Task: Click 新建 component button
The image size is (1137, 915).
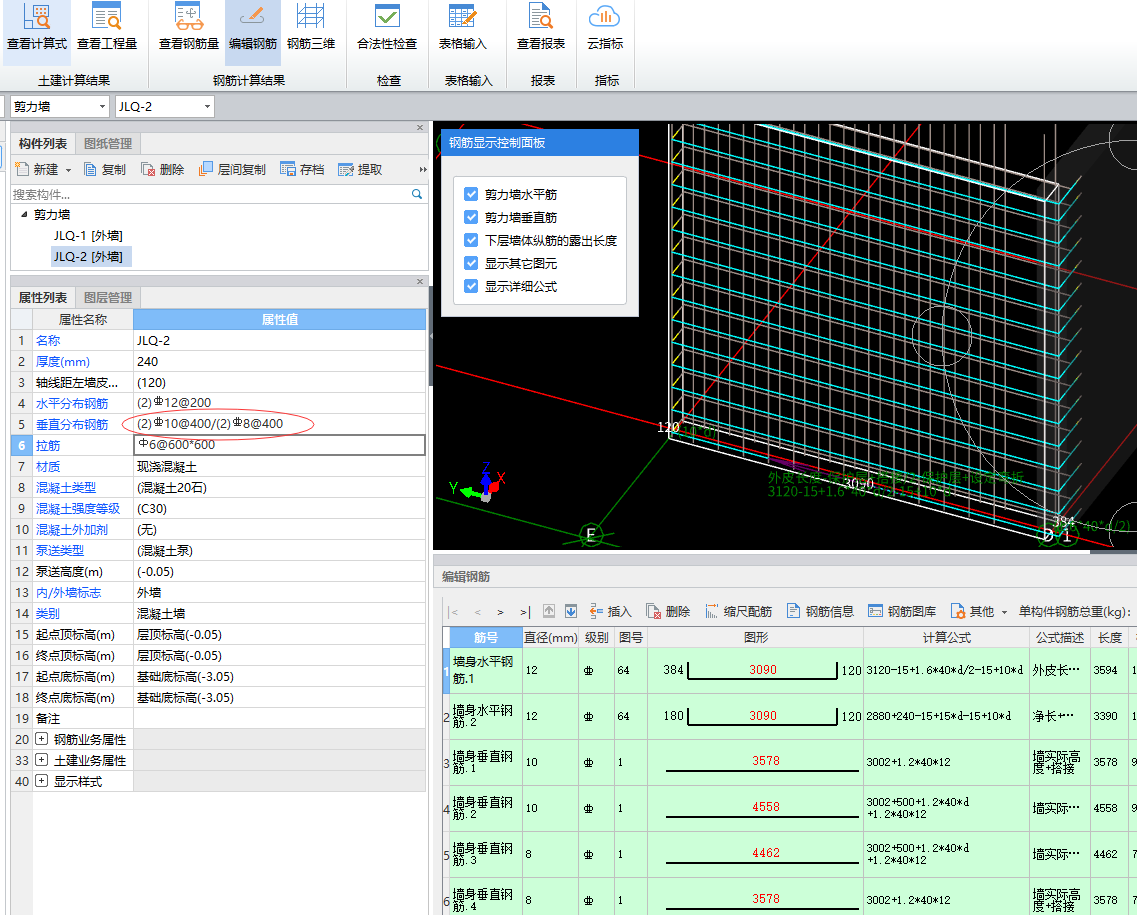Action: [x=37, y=170]
